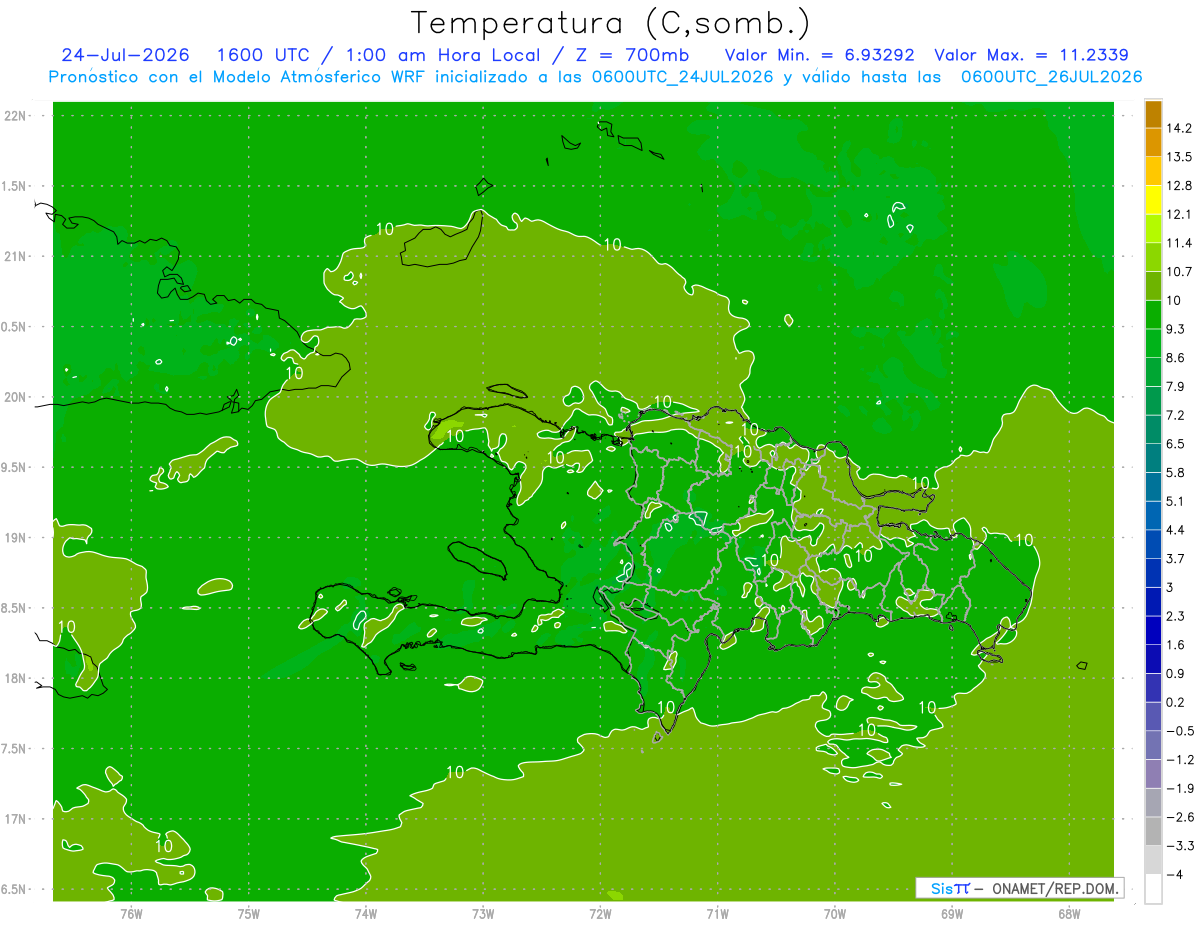Click the "72W" longitude axis label
1200x927 pixels.
[600, 913]
